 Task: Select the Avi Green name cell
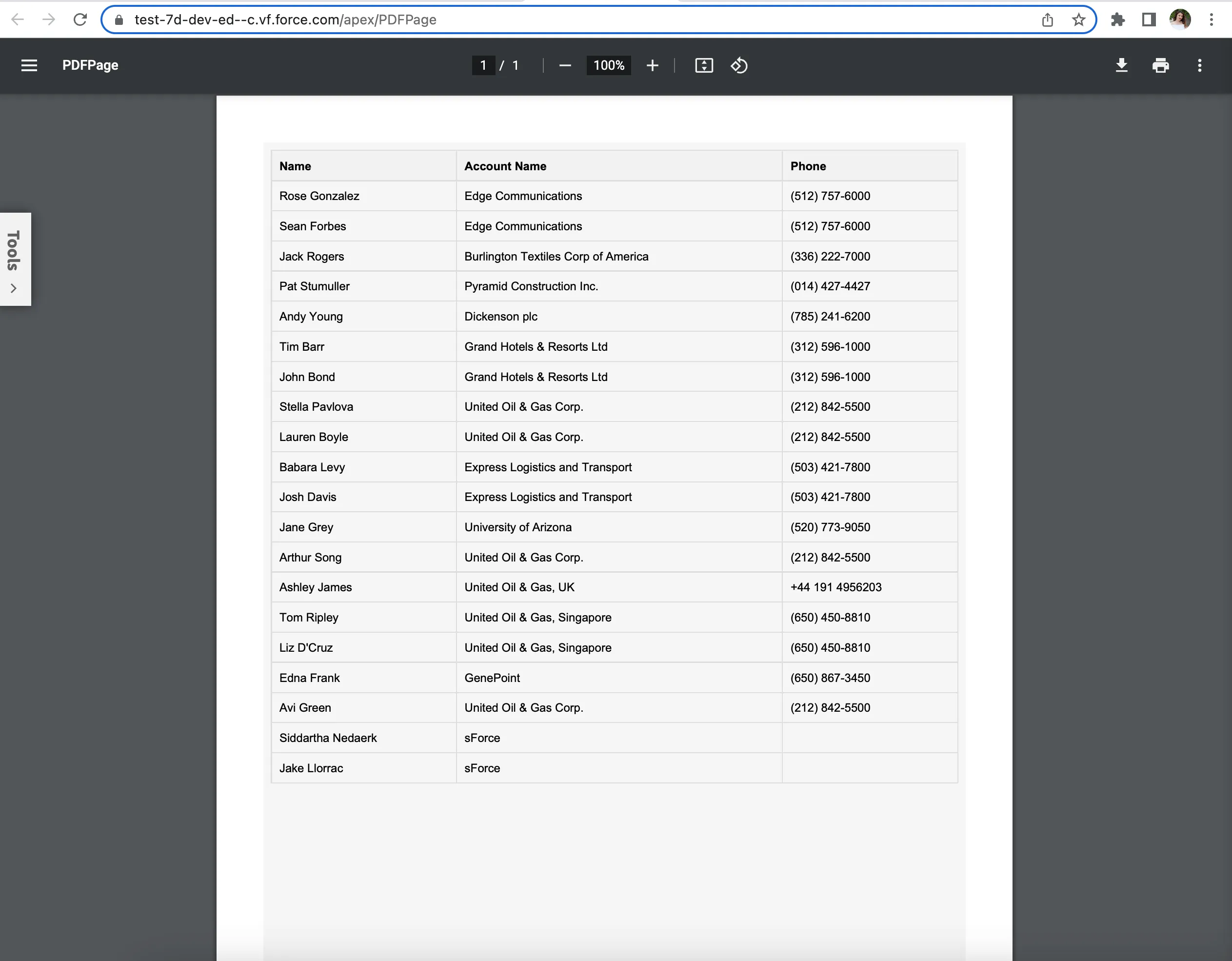point(364,708)
